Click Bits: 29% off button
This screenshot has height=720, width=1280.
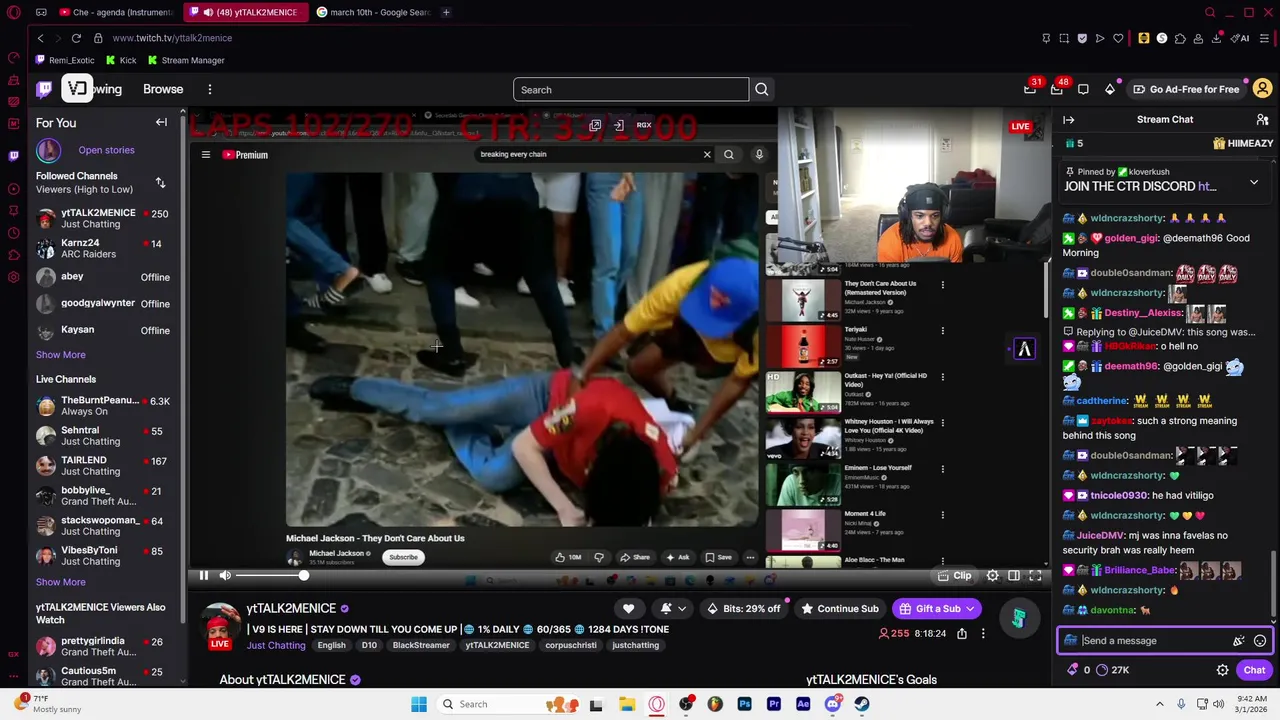pyautogui.click(x=743, y=608)
